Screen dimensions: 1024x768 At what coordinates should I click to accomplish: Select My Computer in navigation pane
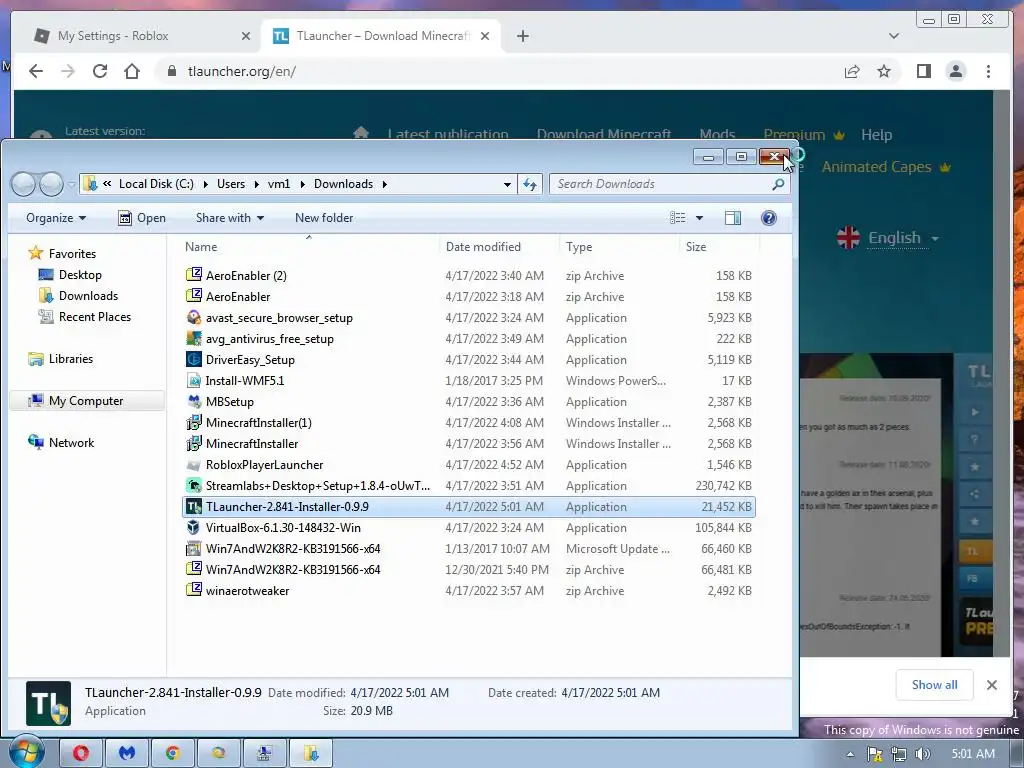(86, 401)
